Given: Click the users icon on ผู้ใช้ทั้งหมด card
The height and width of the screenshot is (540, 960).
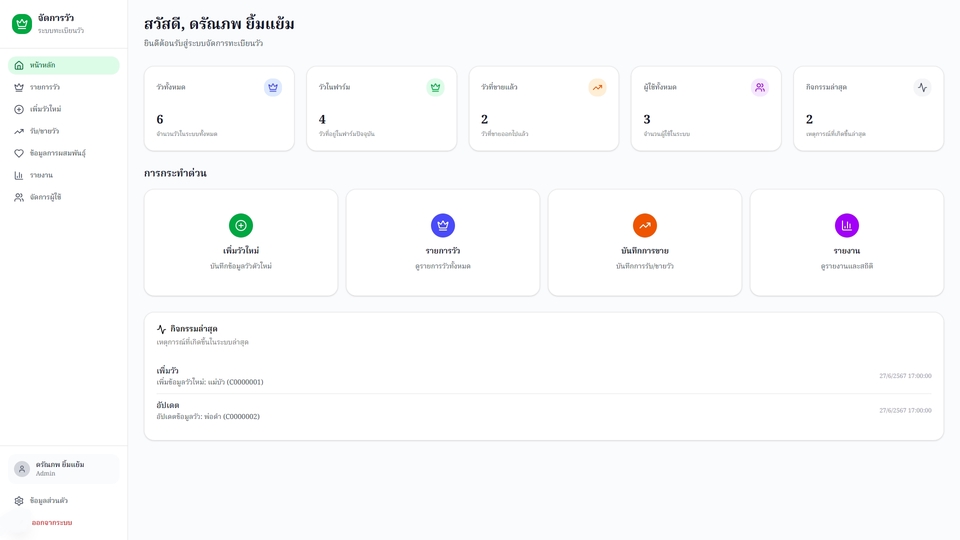Looking at the screenshot, I should coord(760,87).
